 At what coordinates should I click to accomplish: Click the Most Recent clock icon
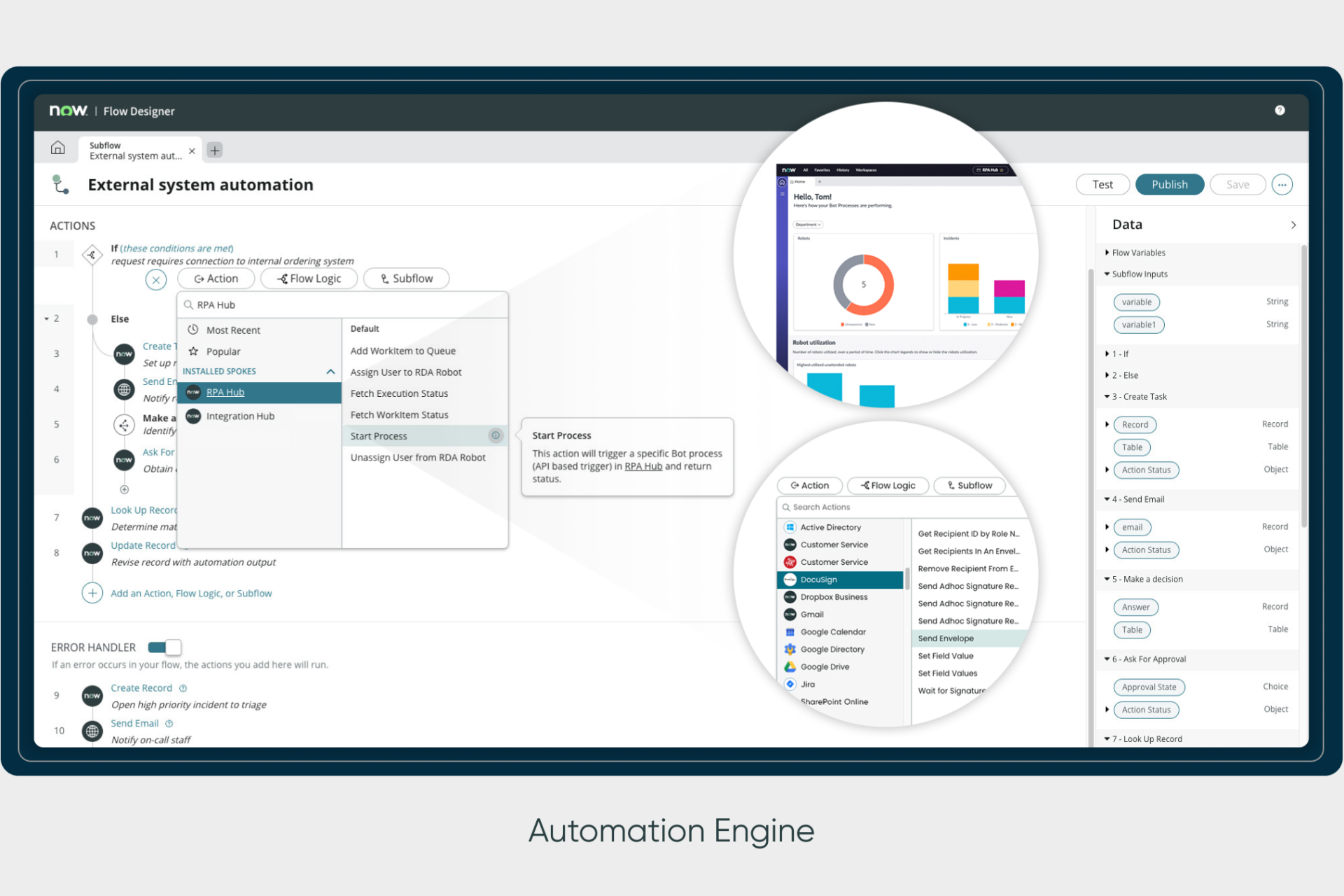(193, 329)
